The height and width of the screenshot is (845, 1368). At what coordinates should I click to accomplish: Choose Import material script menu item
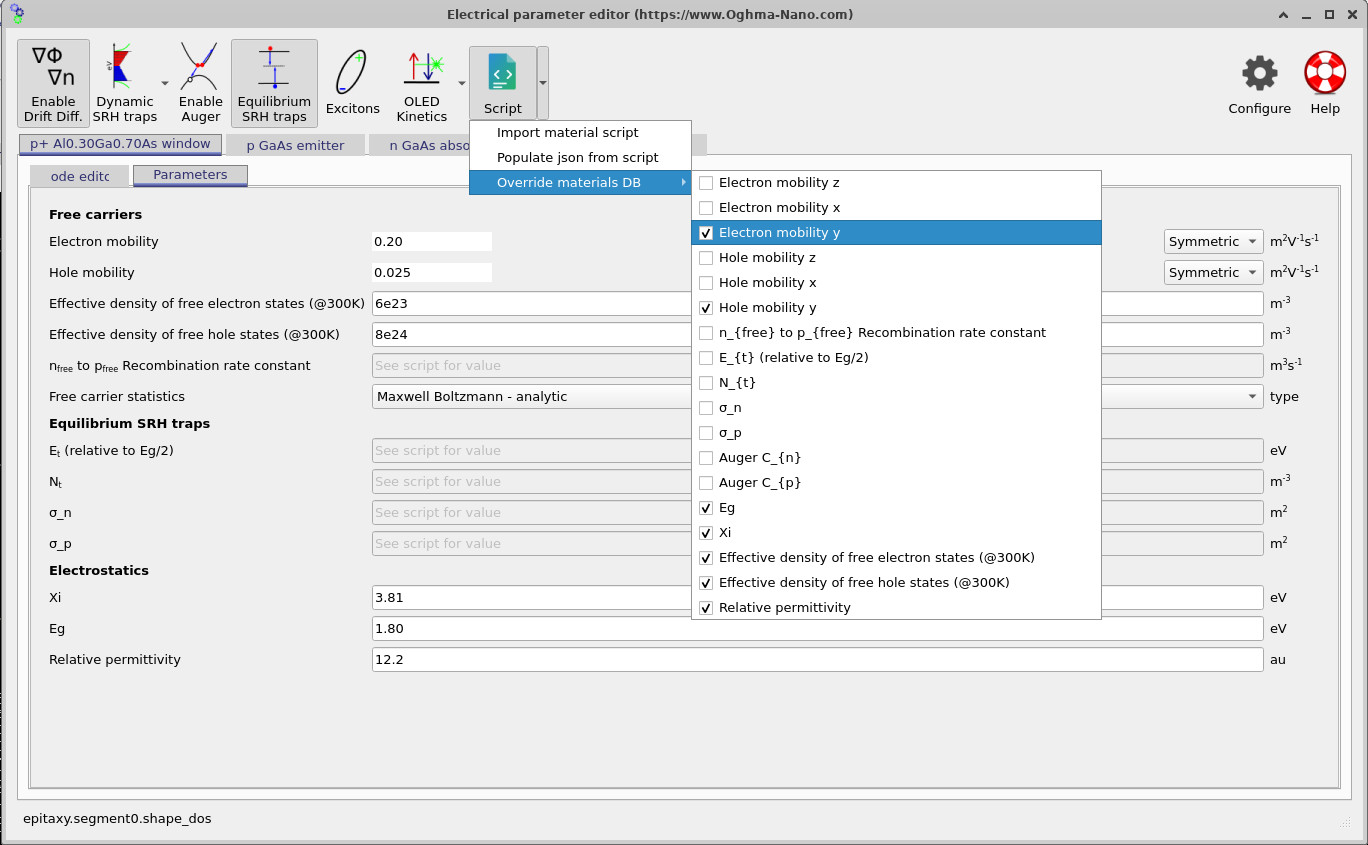580,133
